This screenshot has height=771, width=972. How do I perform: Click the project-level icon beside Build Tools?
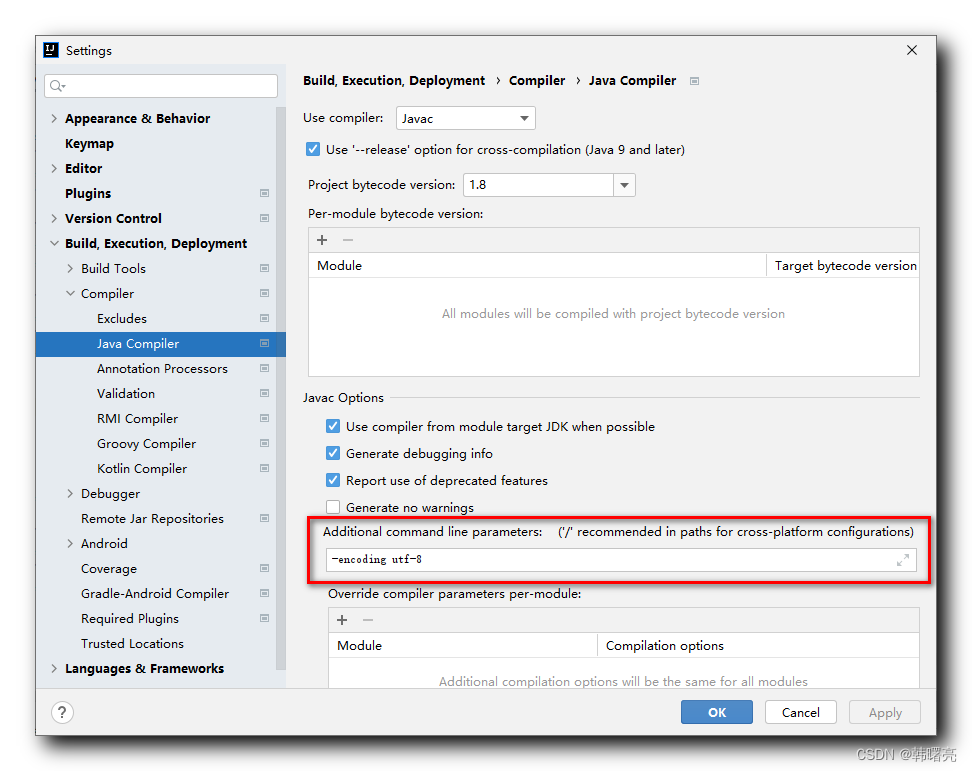click(264, 268)
